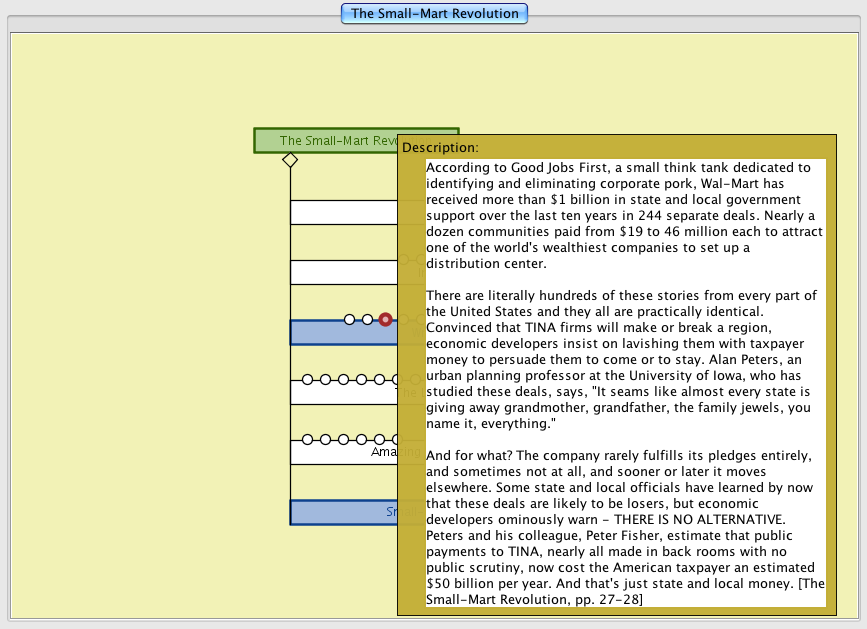This screenshot has height=629, width=867.
Task: Select first circle above the Amazing node
Action: (308, 439)
